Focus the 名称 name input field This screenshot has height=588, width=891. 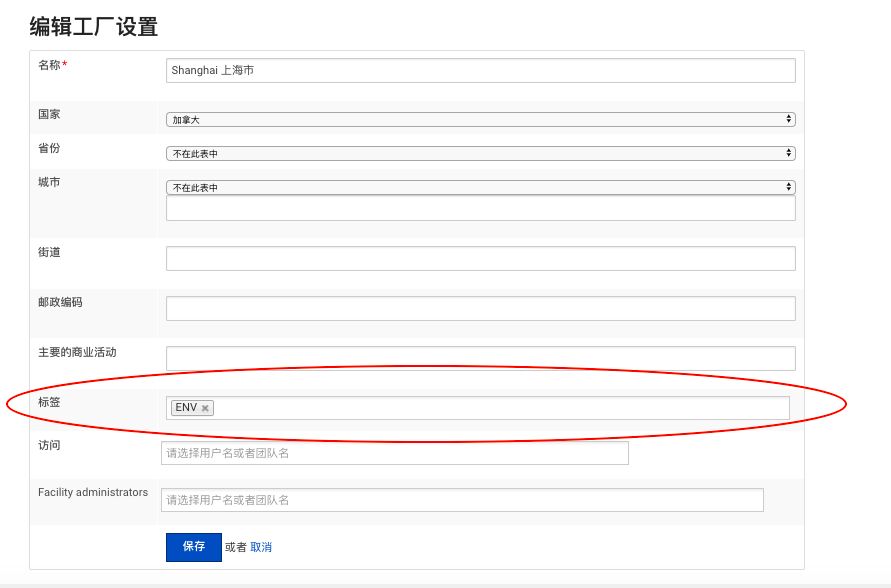pos(480,70)
